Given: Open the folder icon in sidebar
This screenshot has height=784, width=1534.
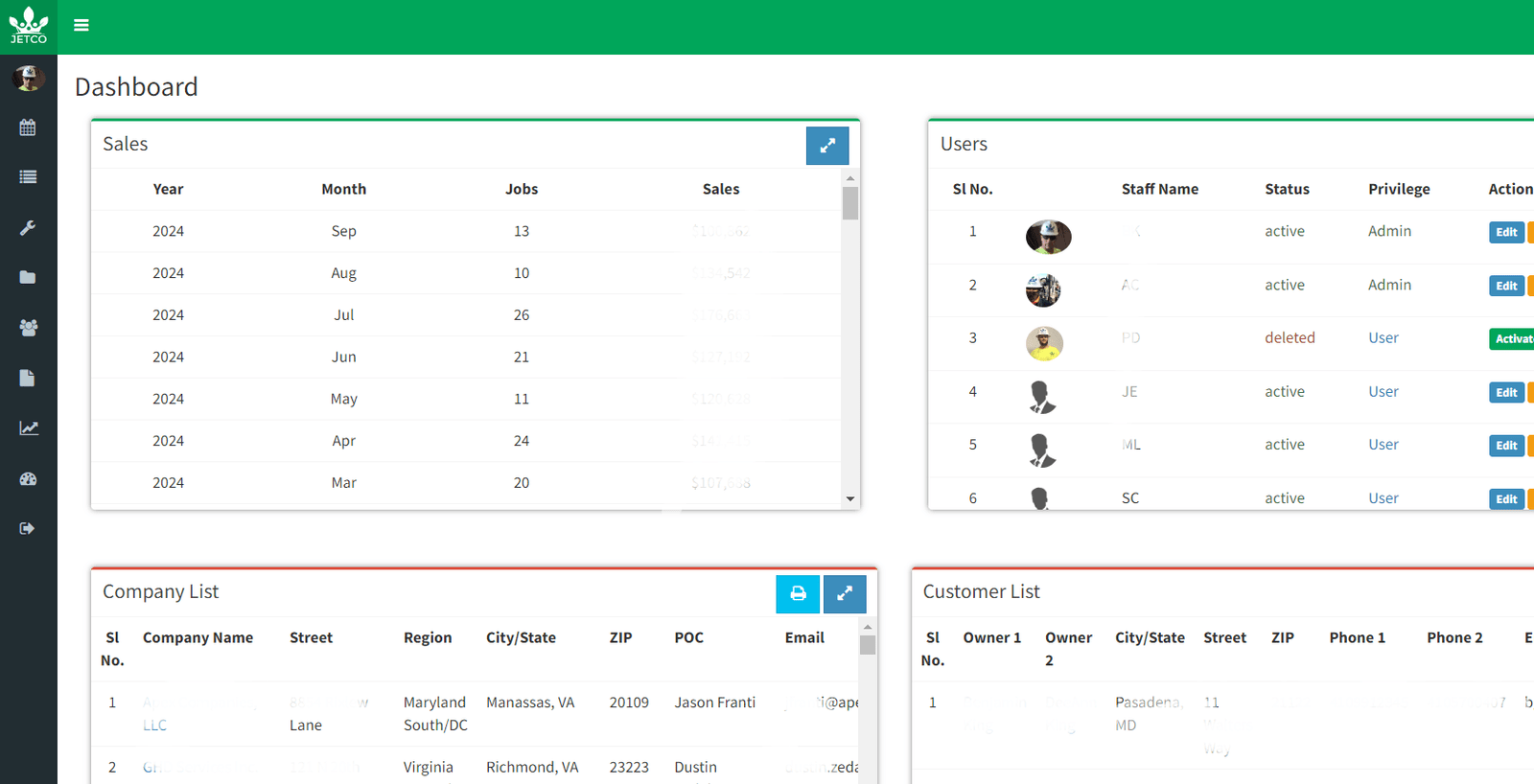Looking at the screenshot, I should click(28, 278).
